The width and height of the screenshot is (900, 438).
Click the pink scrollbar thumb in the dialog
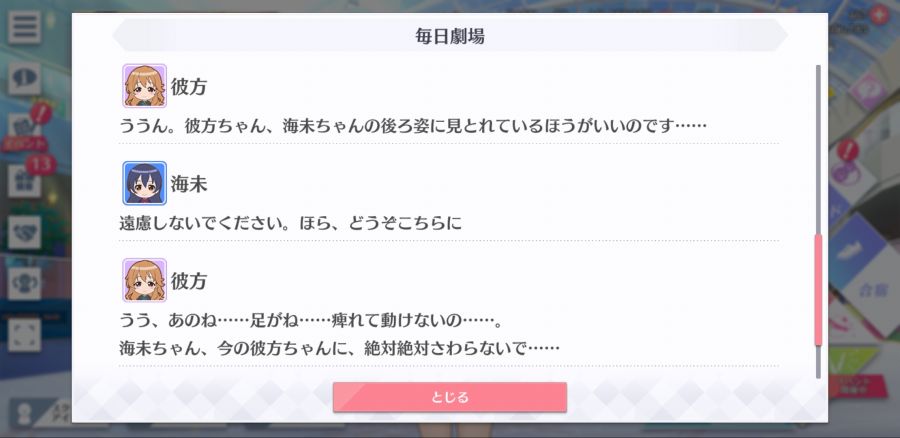click(818, 289)
